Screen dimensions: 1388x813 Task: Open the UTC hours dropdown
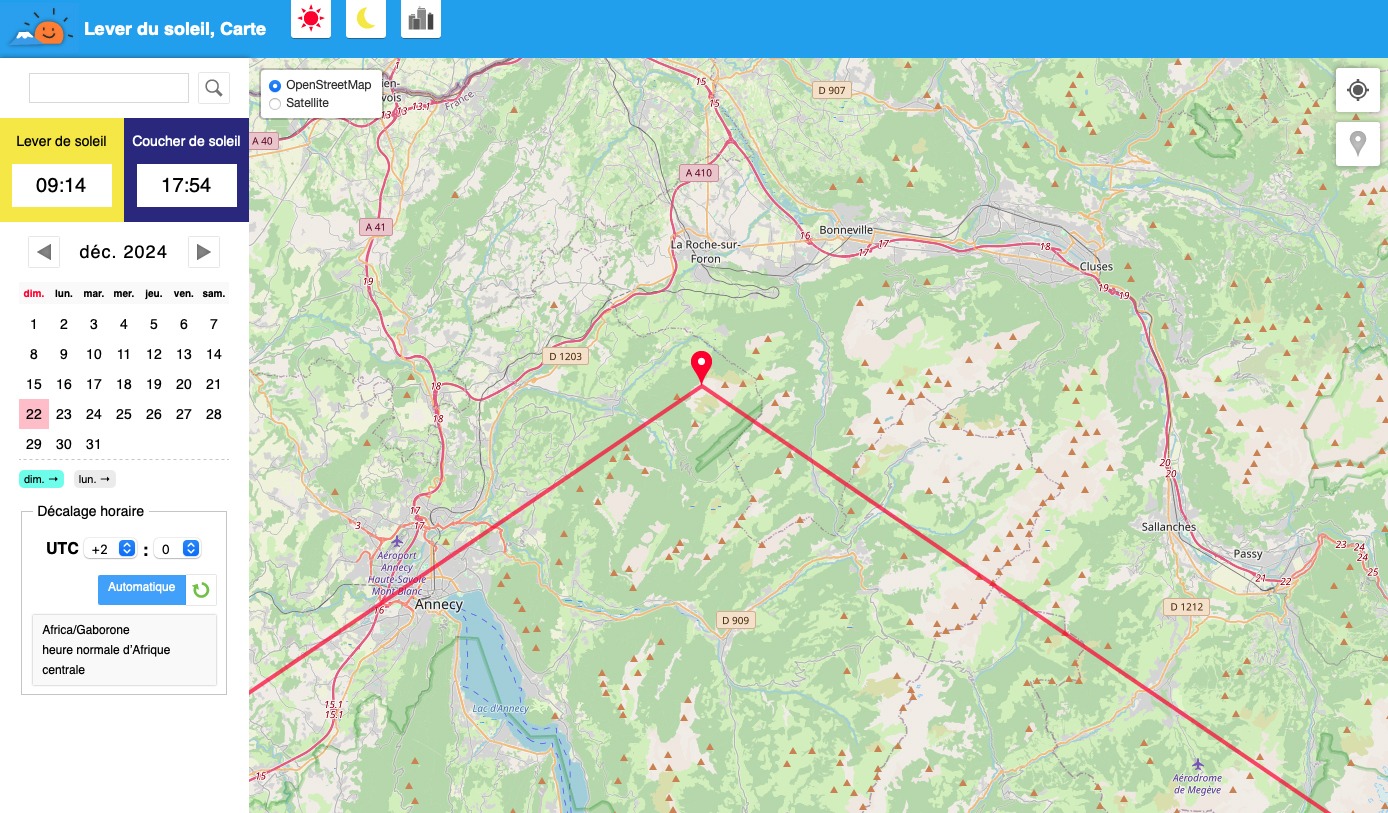[112, 549]
